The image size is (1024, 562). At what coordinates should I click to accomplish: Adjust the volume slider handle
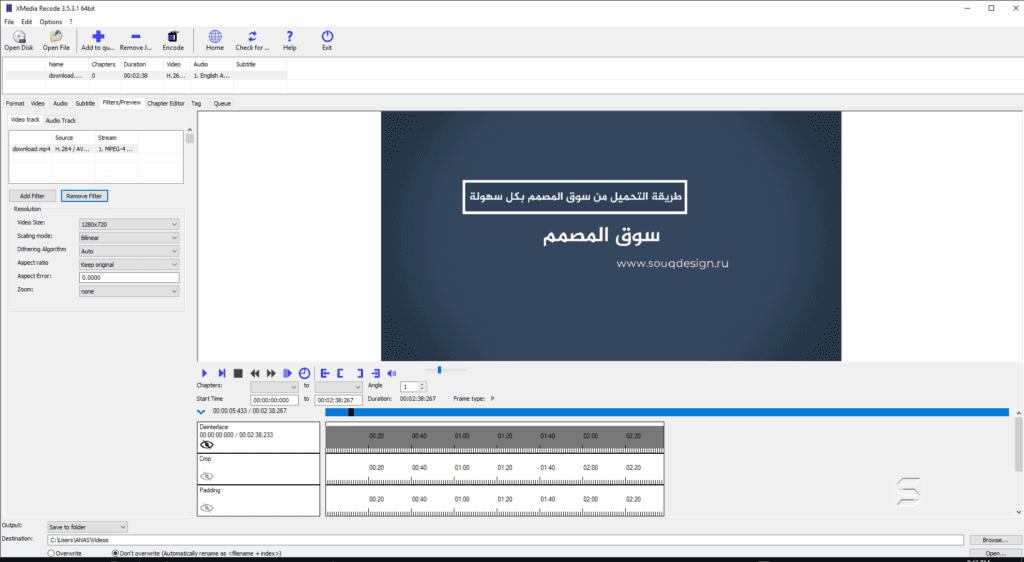point(440,370)
